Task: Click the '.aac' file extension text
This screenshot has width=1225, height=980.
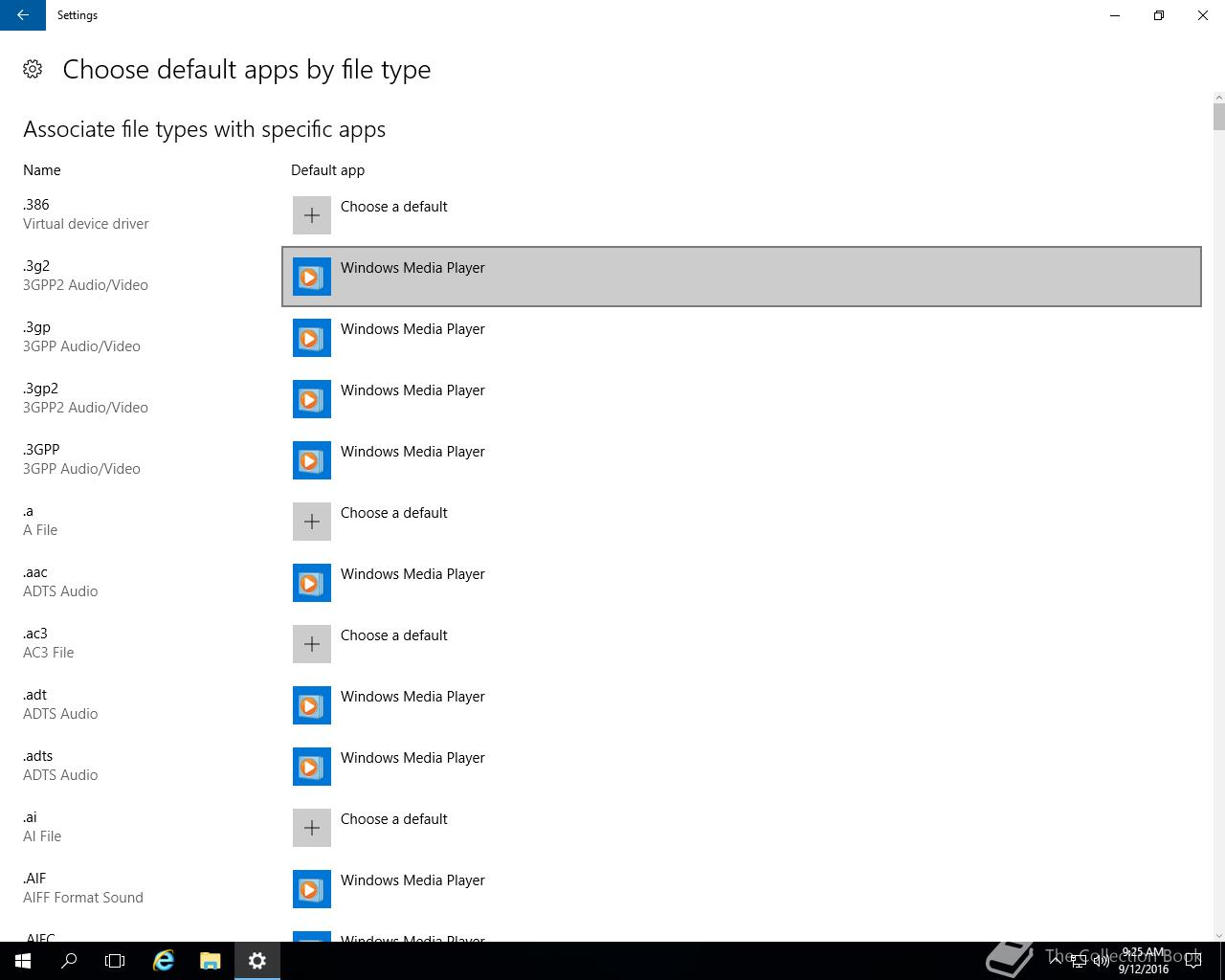Action: point(35,572)
